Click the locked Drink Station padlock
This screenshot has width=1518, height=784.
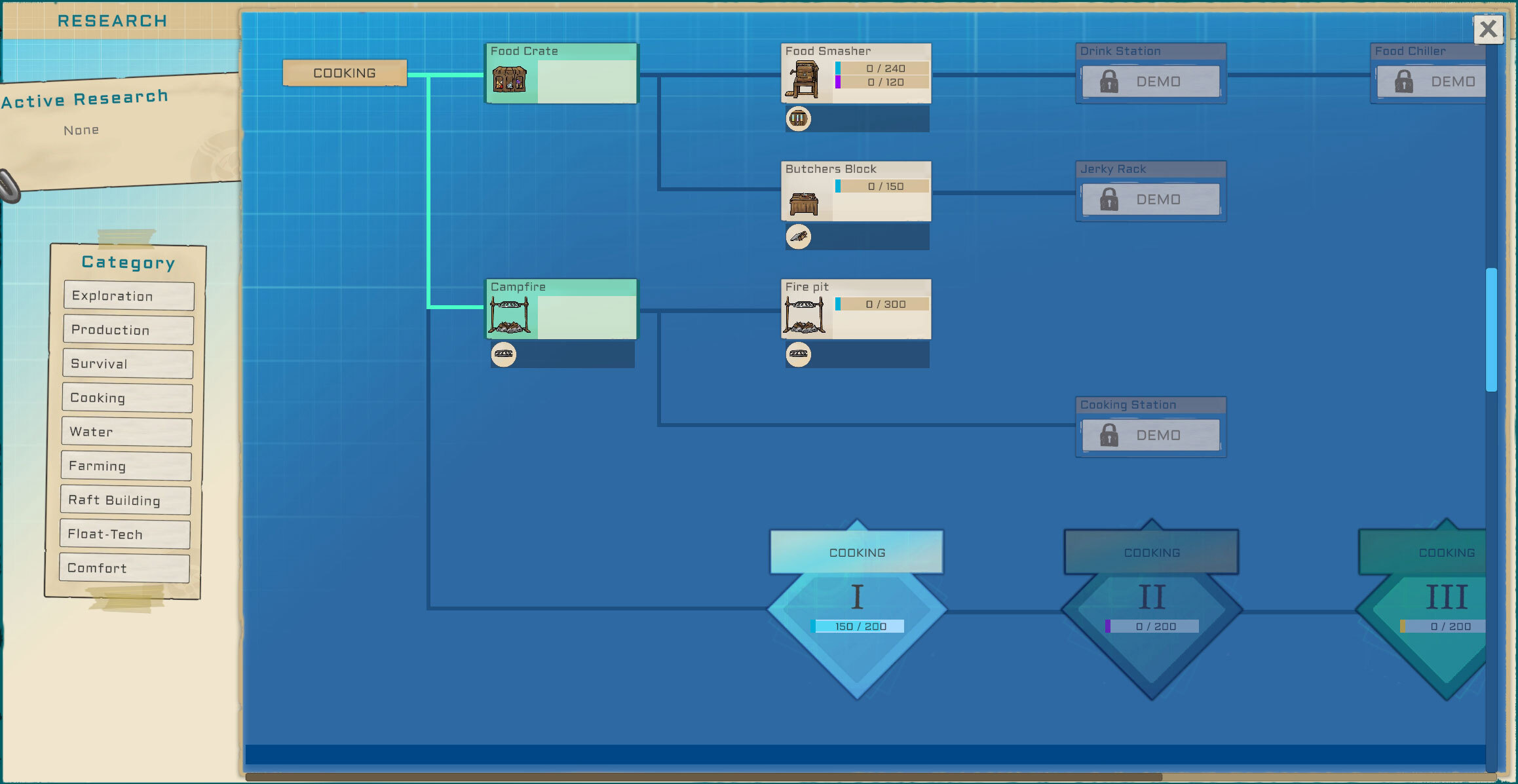click(x=1109, y=82)
